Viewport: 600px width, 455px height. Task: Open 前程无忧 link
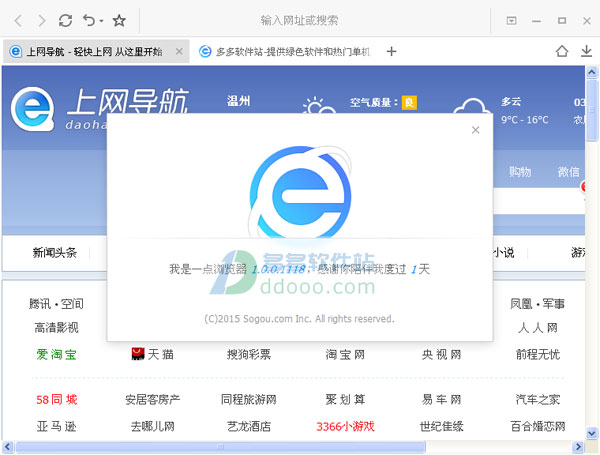(538, 354)
